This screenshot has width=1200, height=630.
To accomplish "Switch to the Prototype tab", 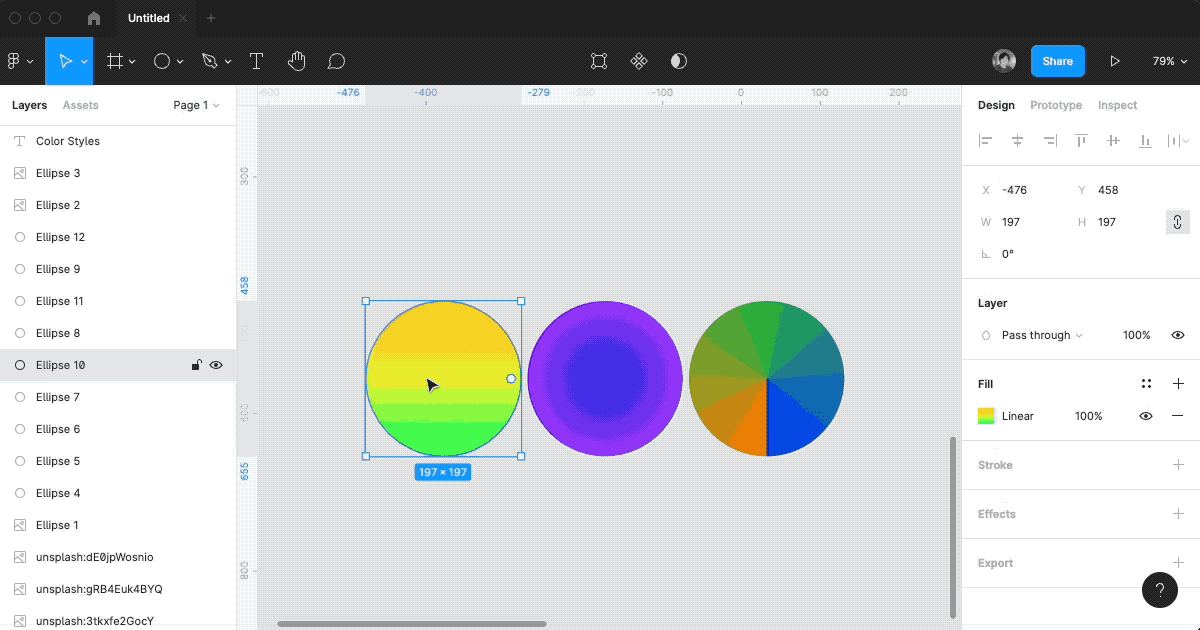I will [1056, 105].
